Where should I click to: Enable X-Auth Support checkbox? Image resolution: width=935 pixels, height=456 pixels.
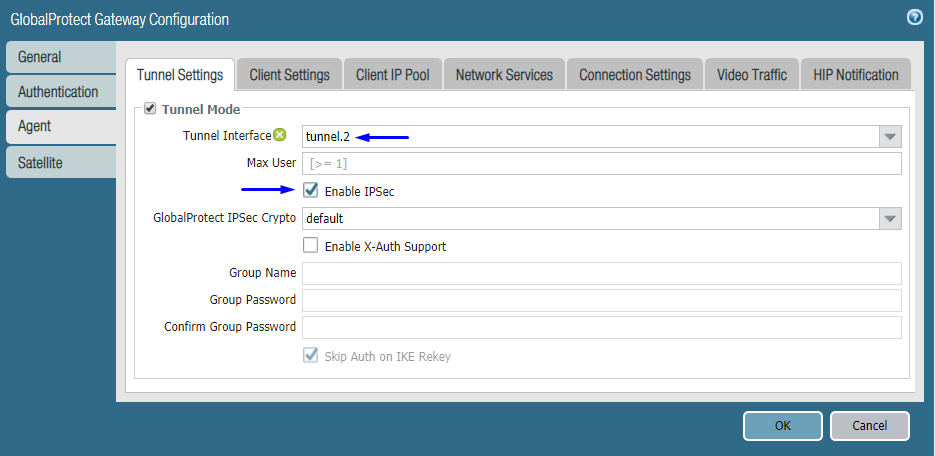[311, 246]
